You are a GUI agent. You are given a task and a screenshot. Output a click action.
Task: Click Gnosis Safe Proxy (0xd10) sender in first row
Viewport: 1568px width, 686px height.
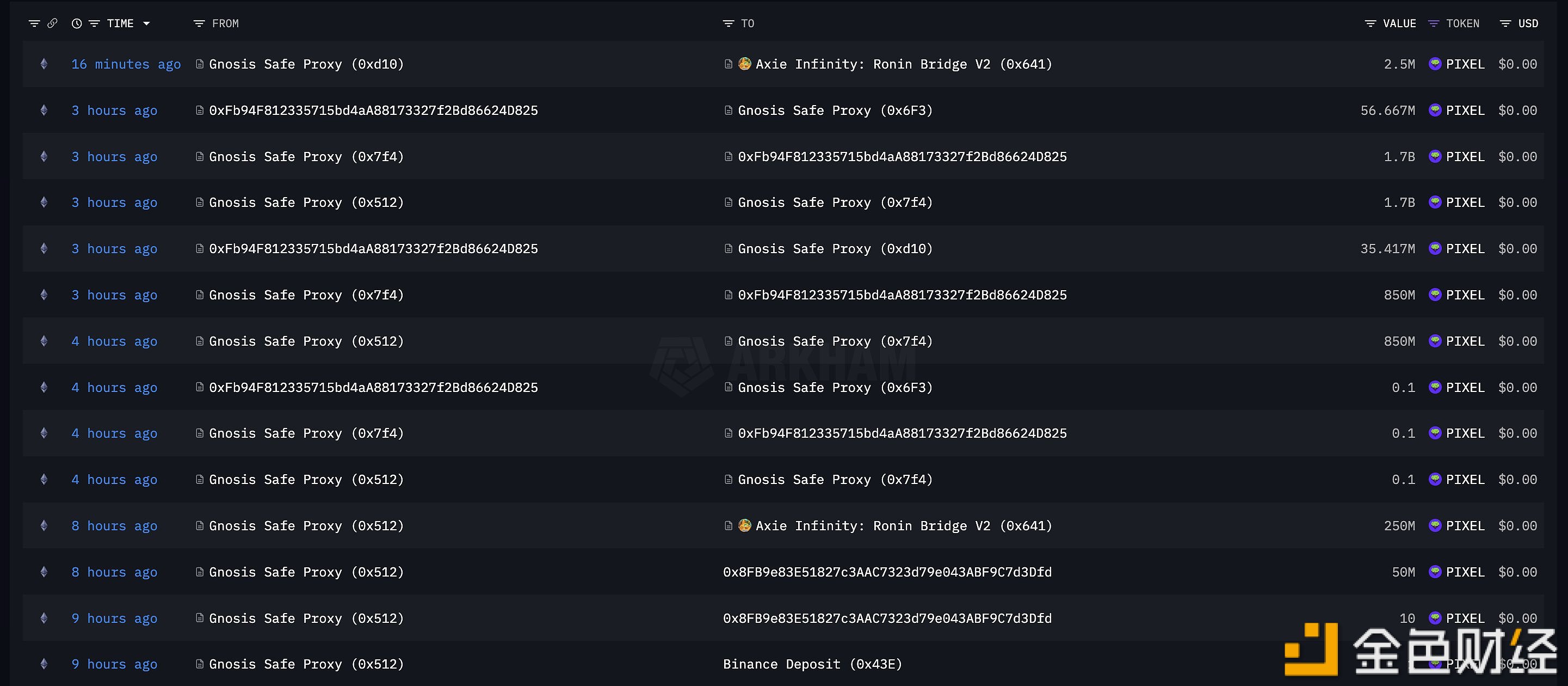(x=306, y=64)
